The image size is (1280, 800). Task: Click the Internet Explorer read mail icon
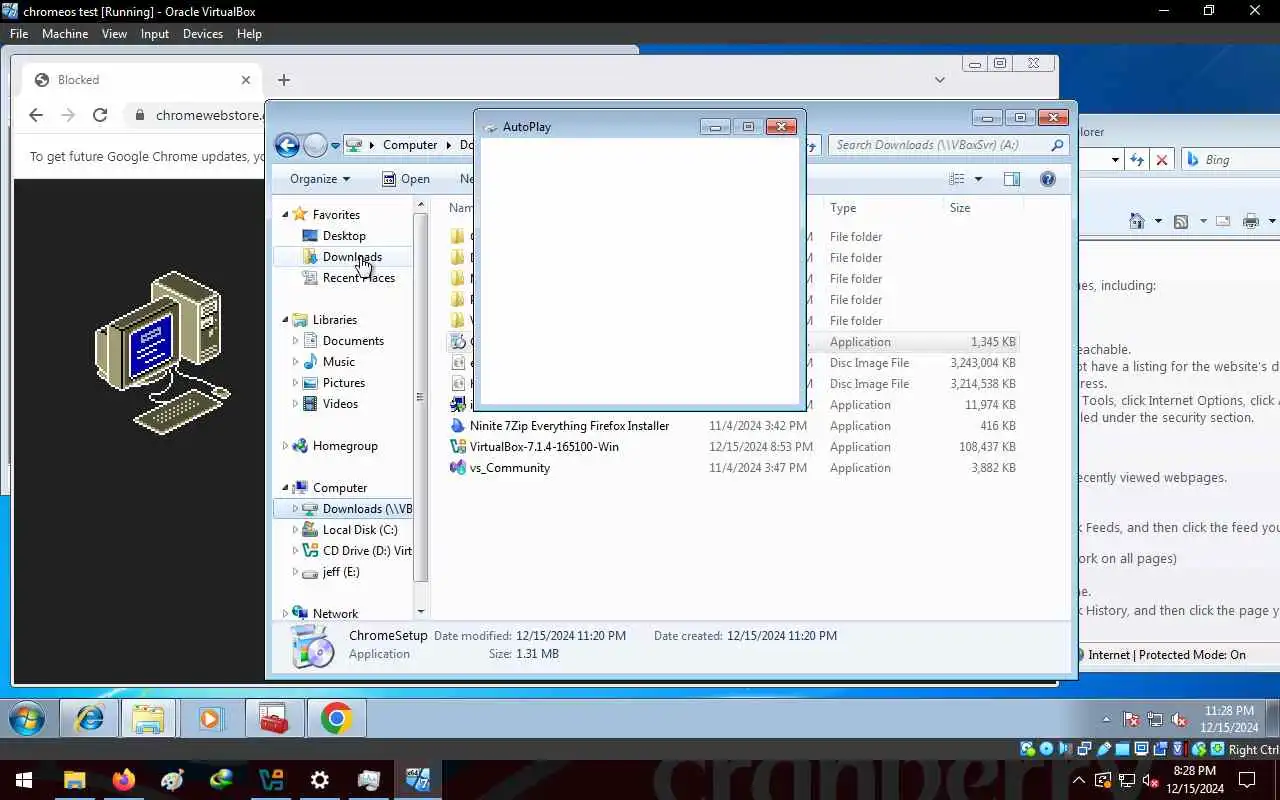click(1224, 221)
